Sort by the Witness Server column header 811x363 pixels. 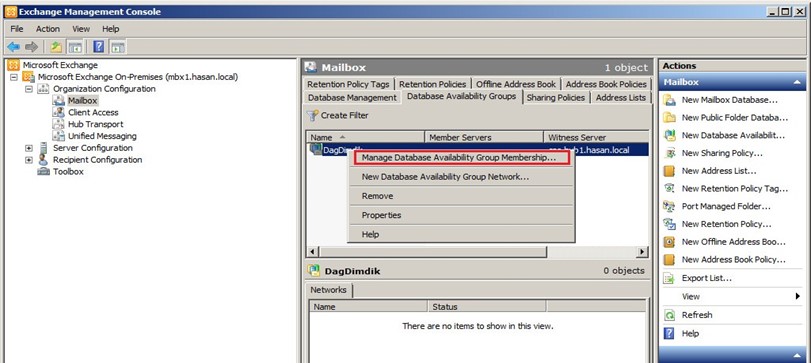click(596, 138)
